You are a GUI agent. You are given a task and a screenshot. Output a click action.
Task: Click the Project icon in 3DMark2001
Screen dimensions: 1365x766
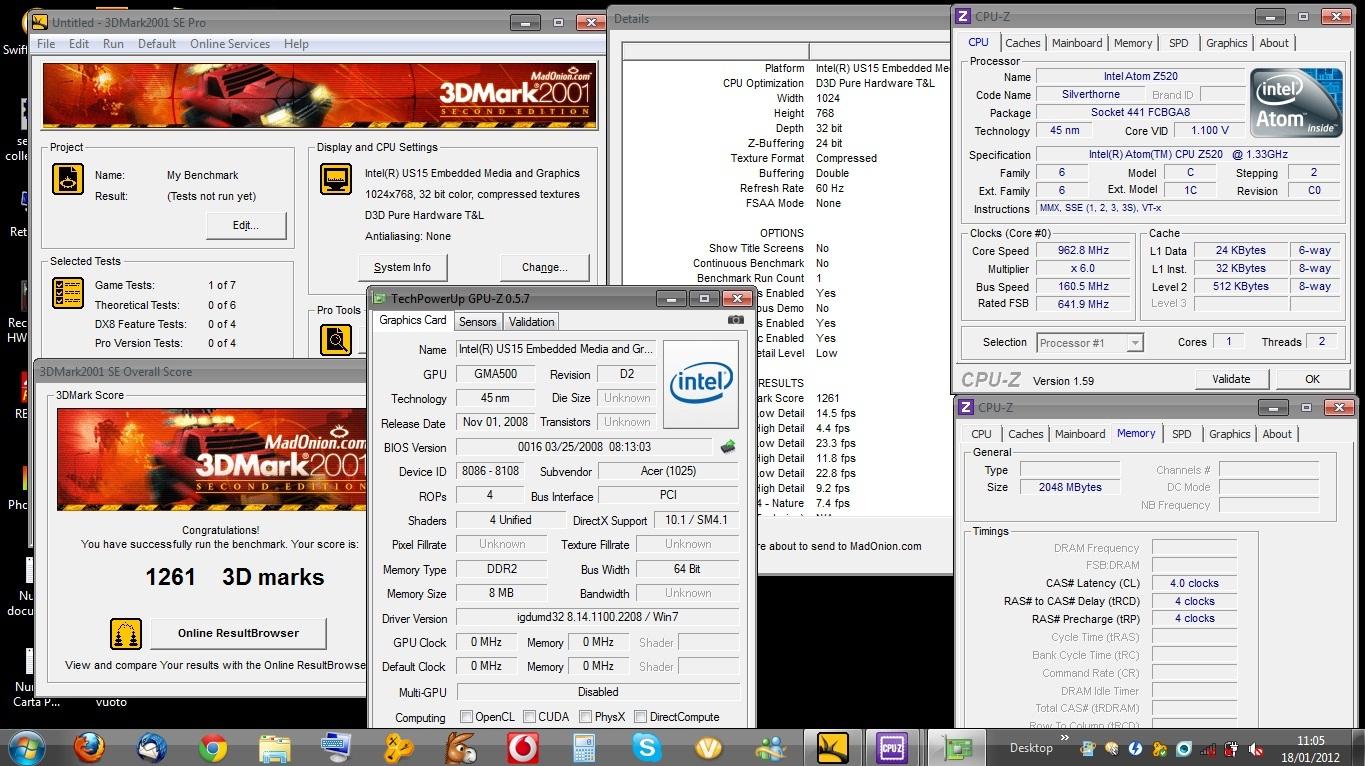pyautogui.click(x=68, y=179)
